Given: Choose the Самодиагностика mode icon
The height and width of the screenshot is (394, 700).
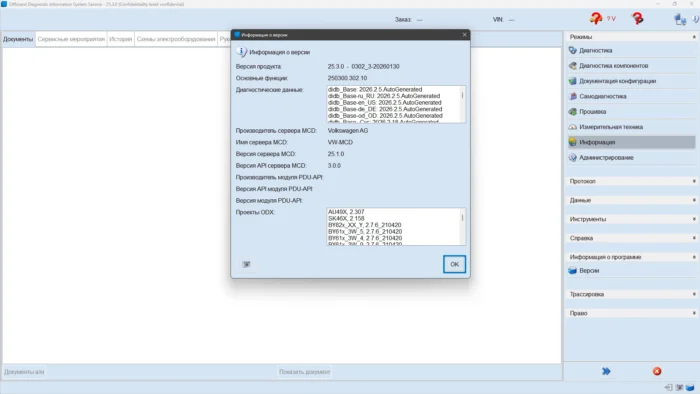Looking at the screenshot, I should click(573, 96).
